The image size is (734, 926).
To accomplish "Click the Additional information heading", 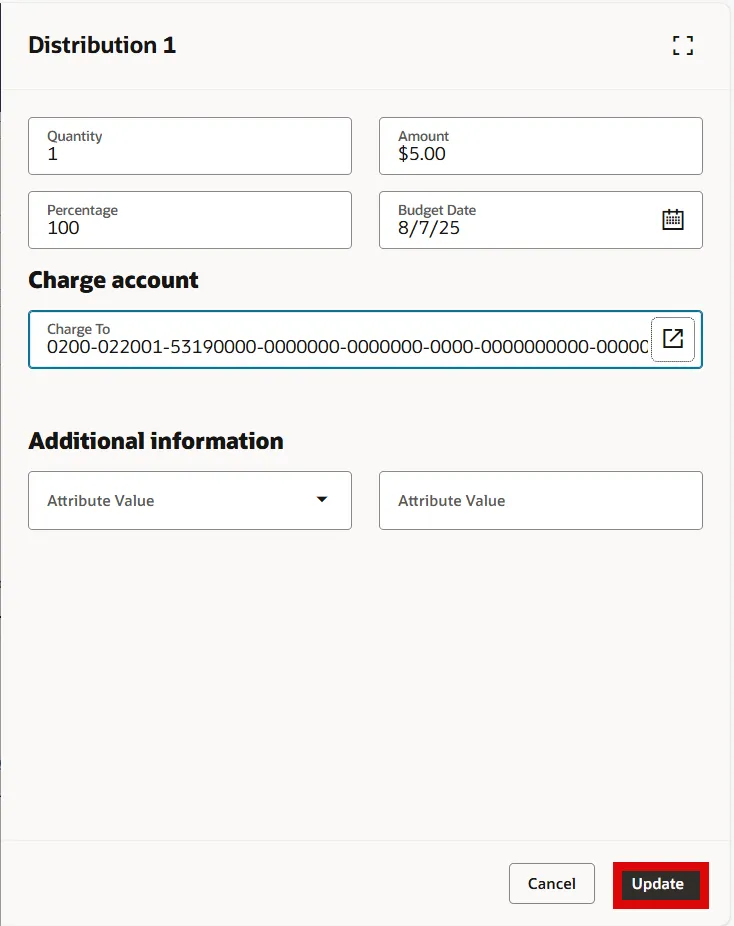I will pyautogui.click(x=155, y=441).
